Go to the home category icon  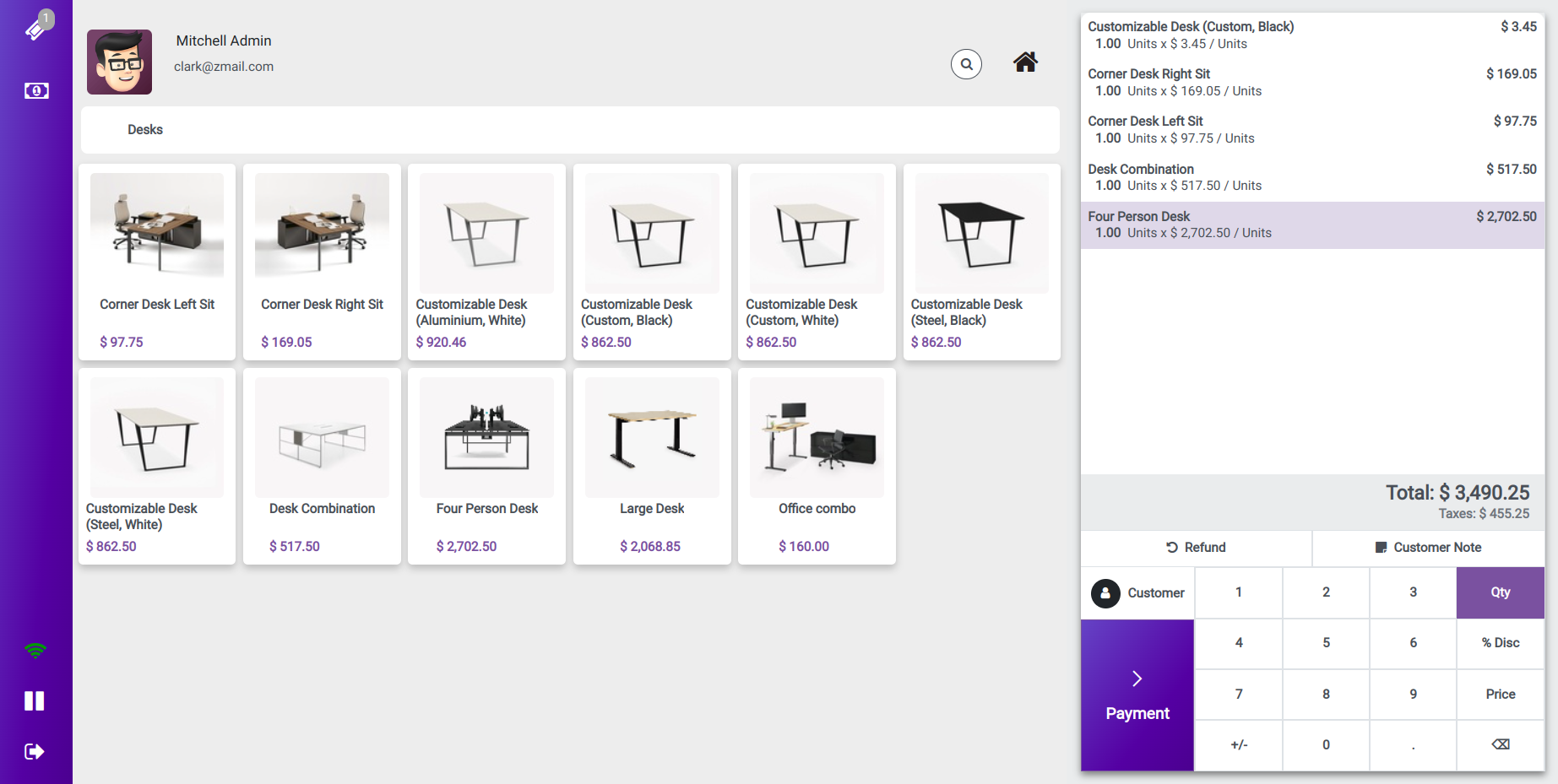[x=1025, y=62]
